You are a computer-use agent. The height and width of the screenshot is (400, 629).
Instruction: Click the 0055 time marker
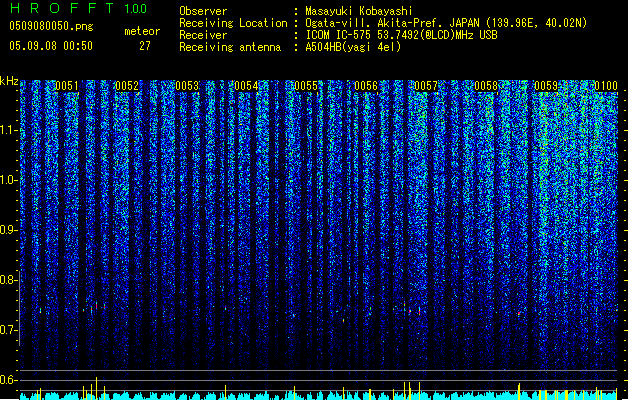[x=306, y=86]
